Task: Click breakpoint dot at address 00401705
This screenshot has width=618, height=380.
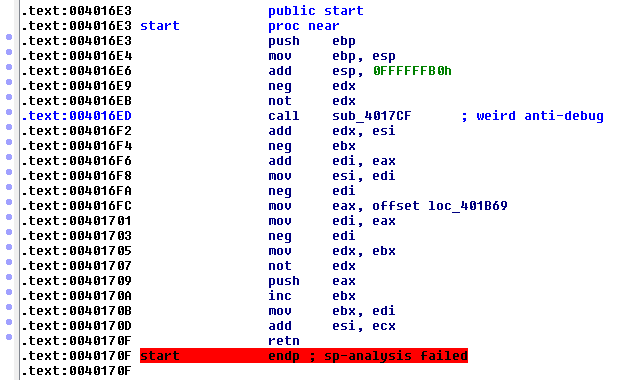Action: [9, 247]
